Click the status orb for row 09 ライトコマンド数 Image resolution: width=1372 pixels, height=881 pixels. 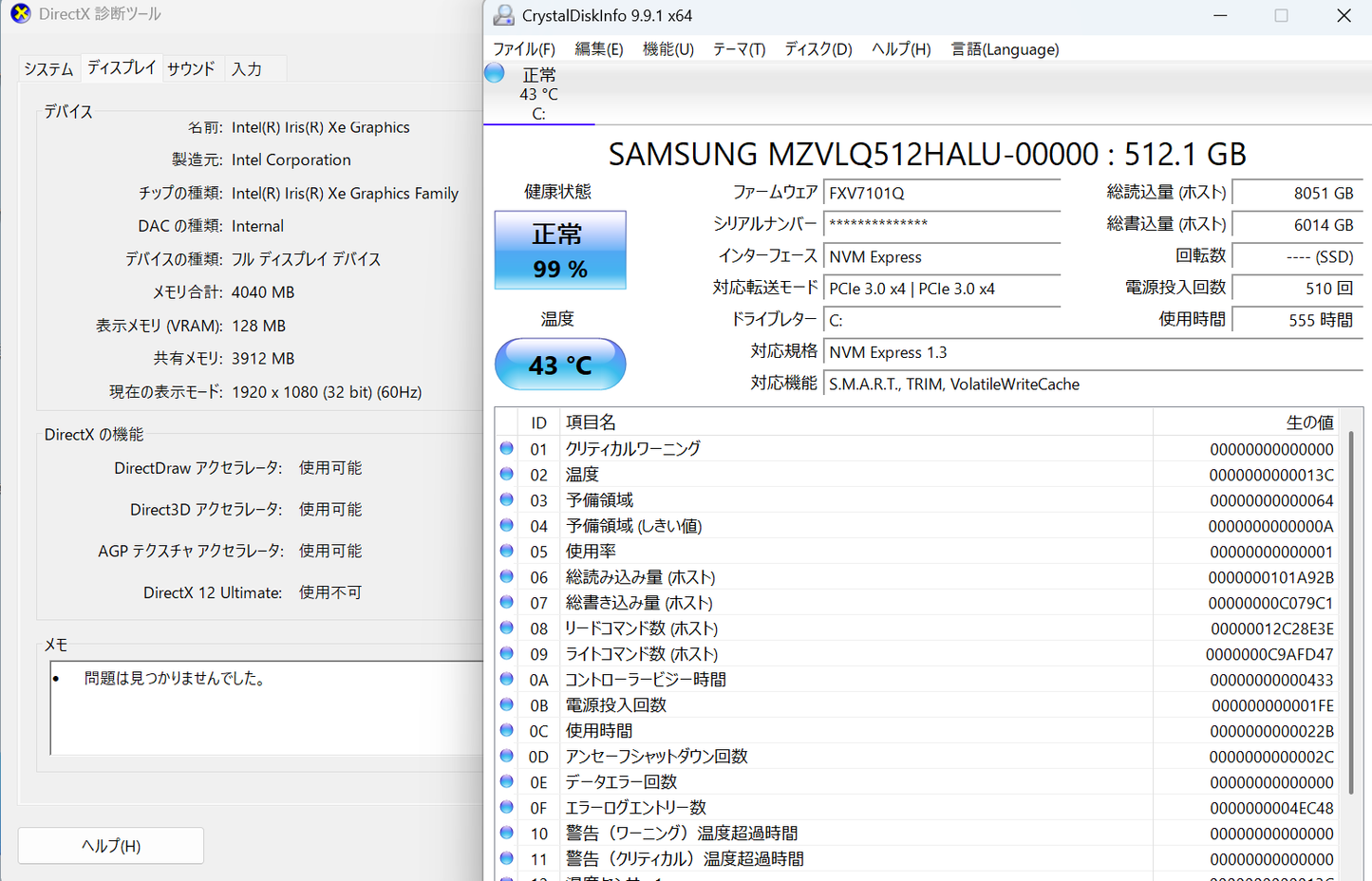(x=507, y=653)
